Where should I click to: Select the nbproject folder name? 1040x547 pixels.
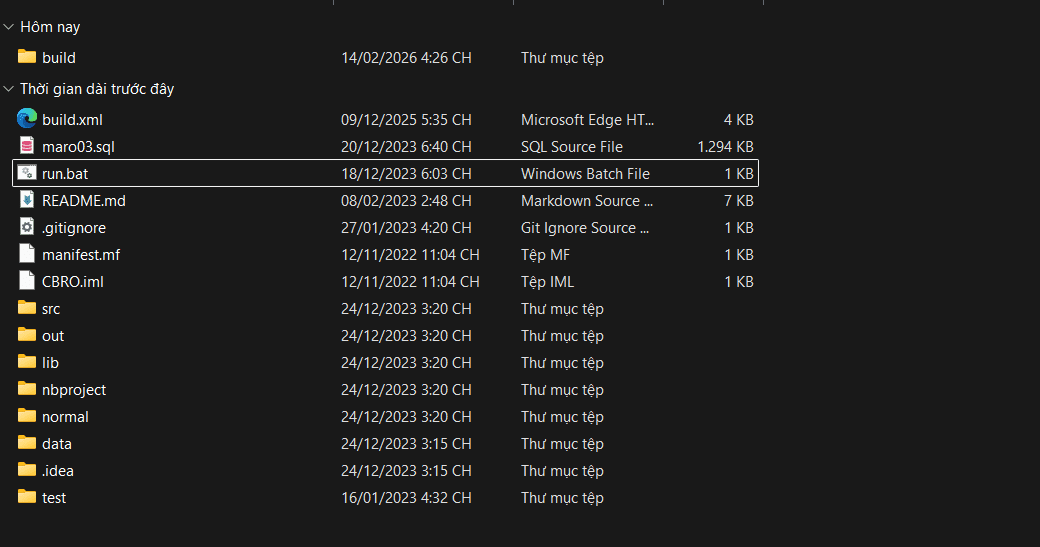coord(74,390)
